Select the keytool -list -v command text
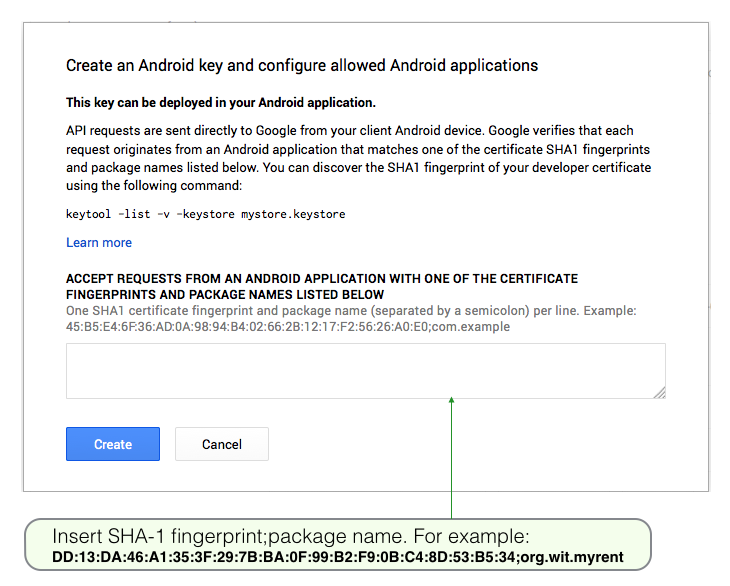 coord(205,214)
